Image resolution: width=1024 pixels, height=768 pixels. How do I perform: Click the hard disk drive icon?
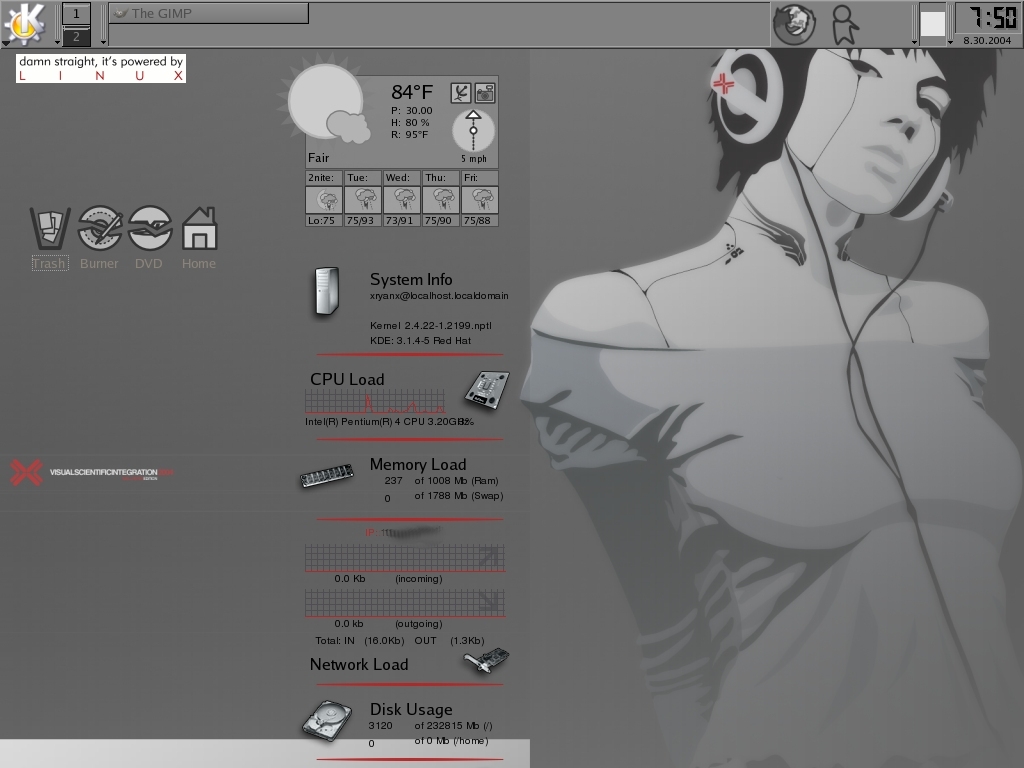pyautogui.click(x=327, y=720)
